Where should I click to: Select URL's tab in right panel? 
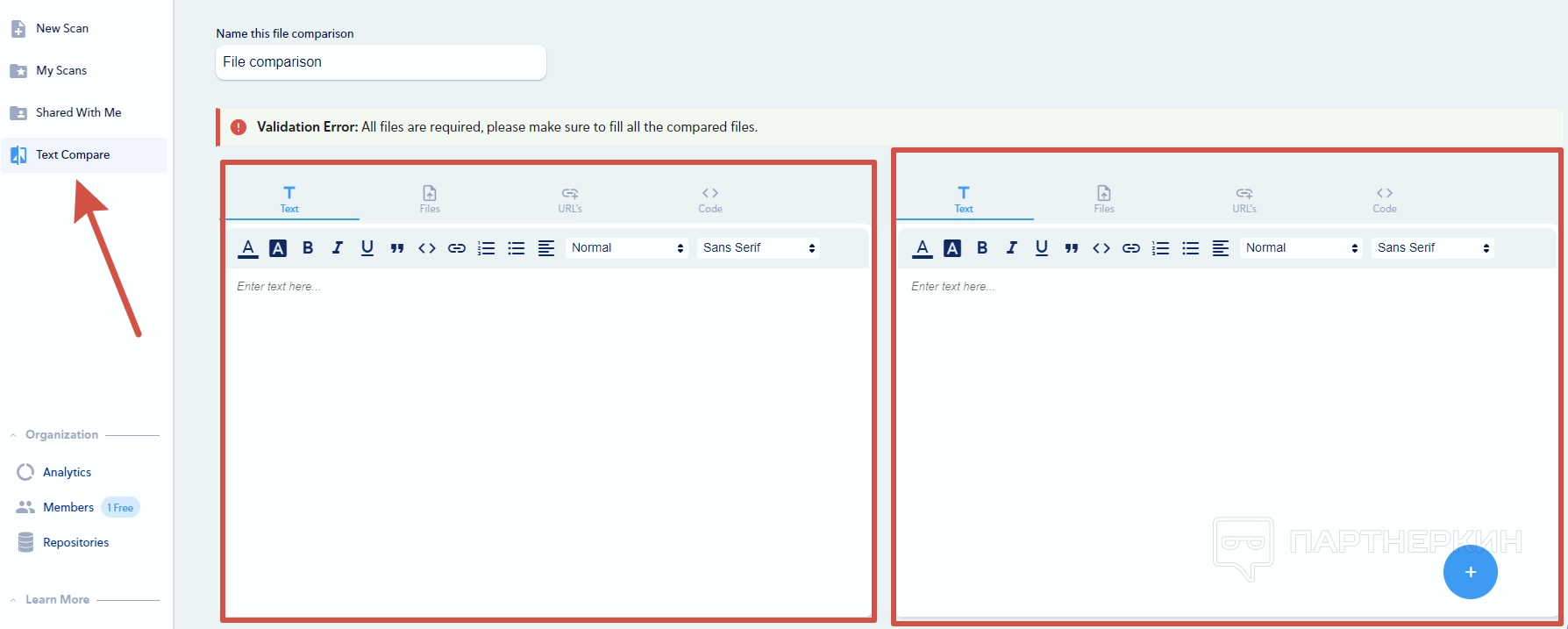click(1244, 200)
